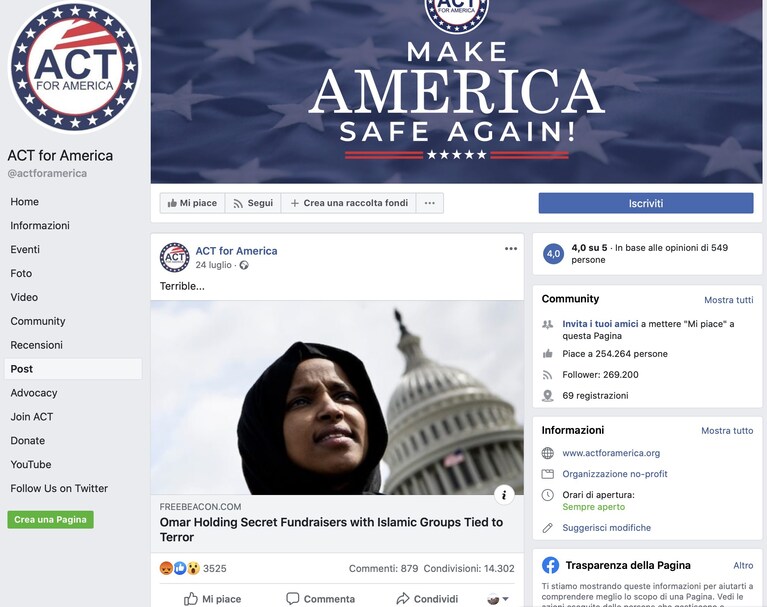The image size is (767, 607).
Task: Click Suggerisci modifiche link
Action: [x=607, y=528]
